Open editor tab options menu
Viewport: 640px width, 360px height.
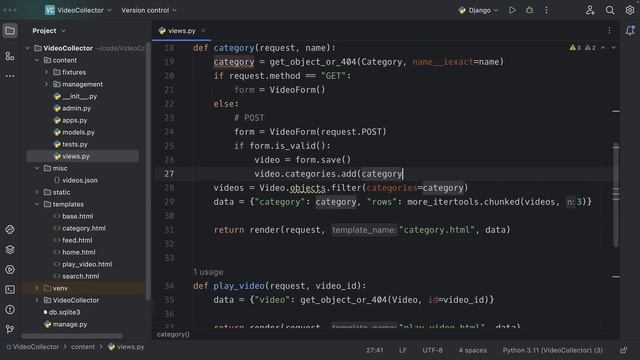pos(609,31)
